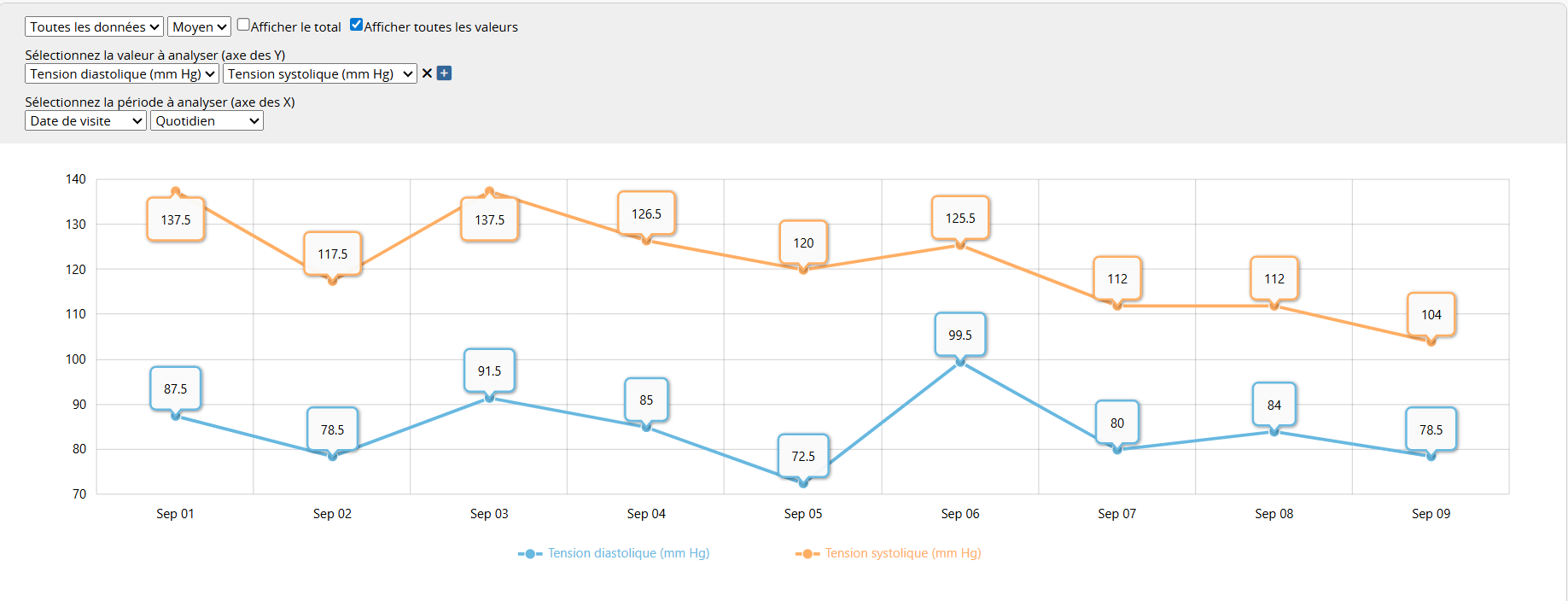Open the Tension diastolique Y-axis dropdown
Screen dimensions: 1568x601
121,74
